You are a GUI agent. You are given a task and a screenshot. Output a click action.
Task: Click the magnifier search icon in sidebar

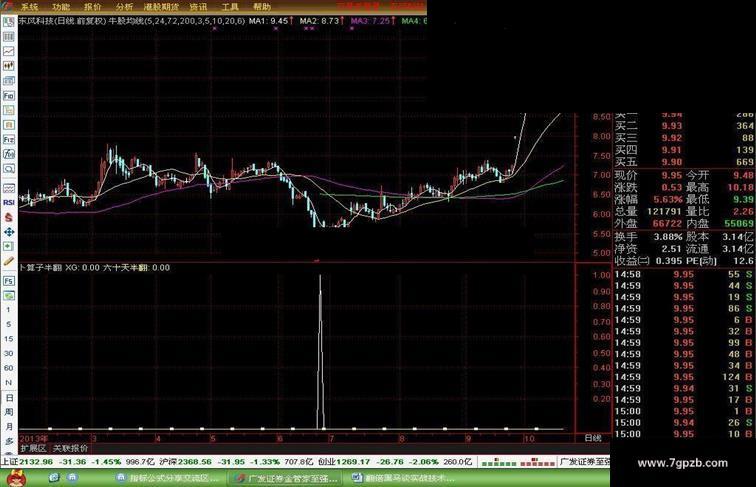(x=9, y=169)
